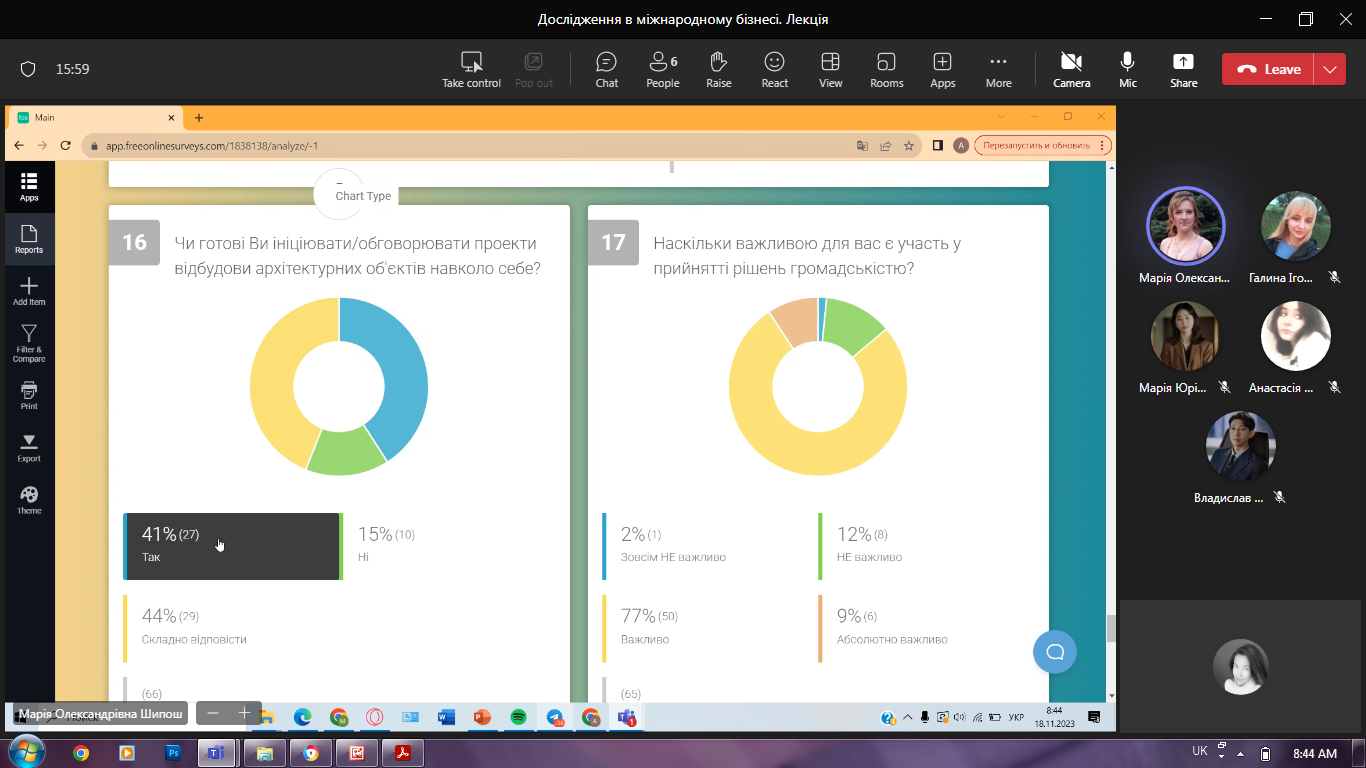Raise your hand in the meeting
The height and width of the screenshot is (768, 1366).
click(718, 69)
